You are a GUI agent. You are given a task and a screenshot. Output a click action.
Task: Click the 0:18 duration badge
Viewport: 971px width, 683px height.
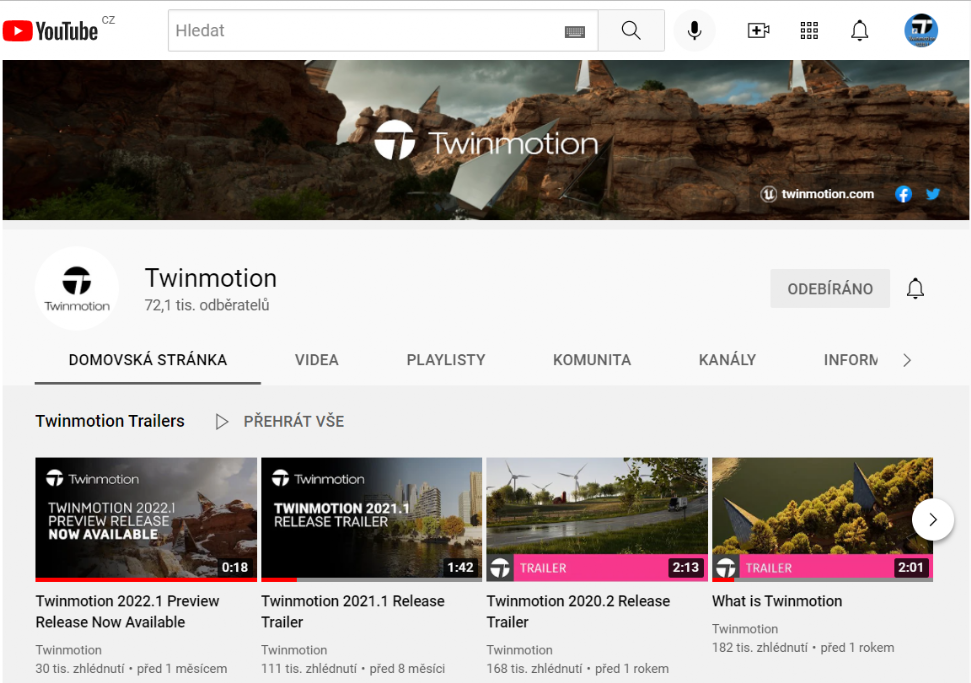(x=235, y=567)
